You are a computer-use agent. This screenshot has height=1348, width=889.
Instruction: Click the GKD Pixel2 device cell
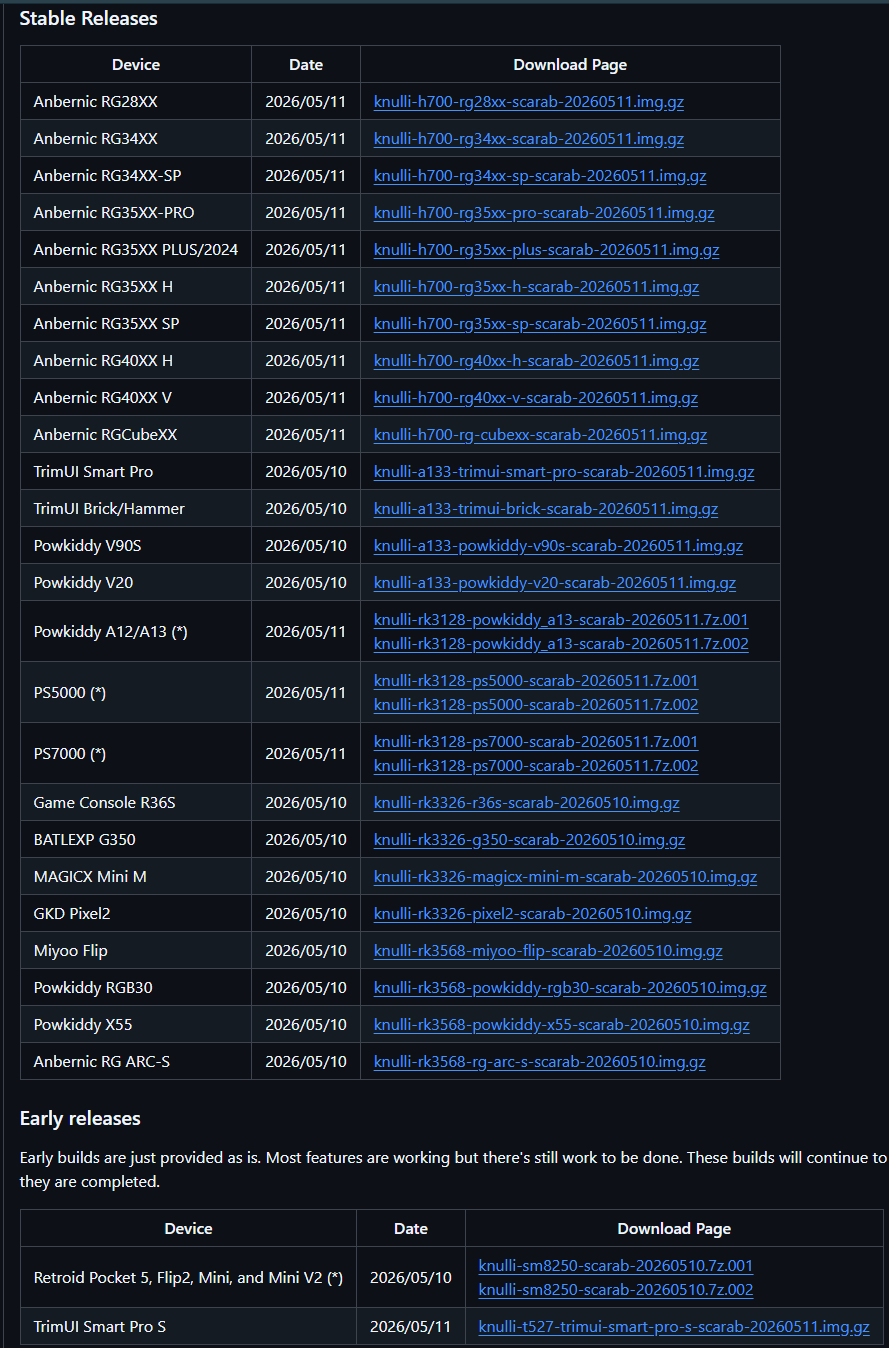click(x=136, y=913)
